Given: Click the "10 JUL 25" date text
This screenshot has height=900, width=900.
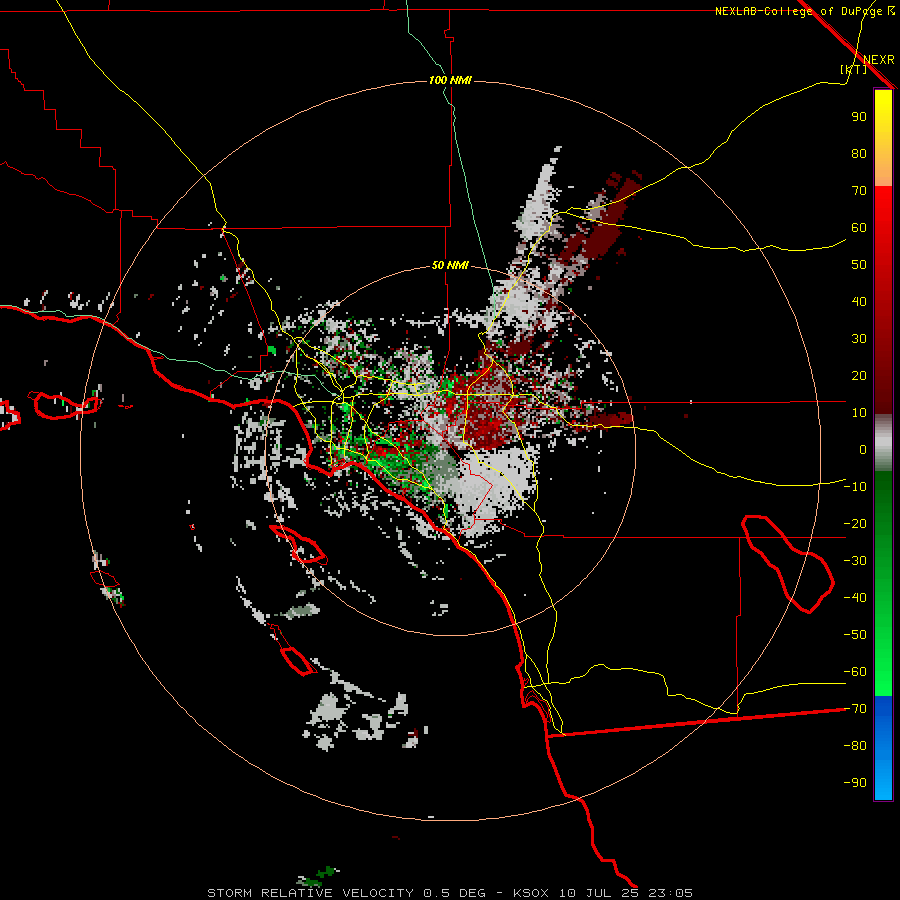Looking at the screenshot, I should point(599,893).
